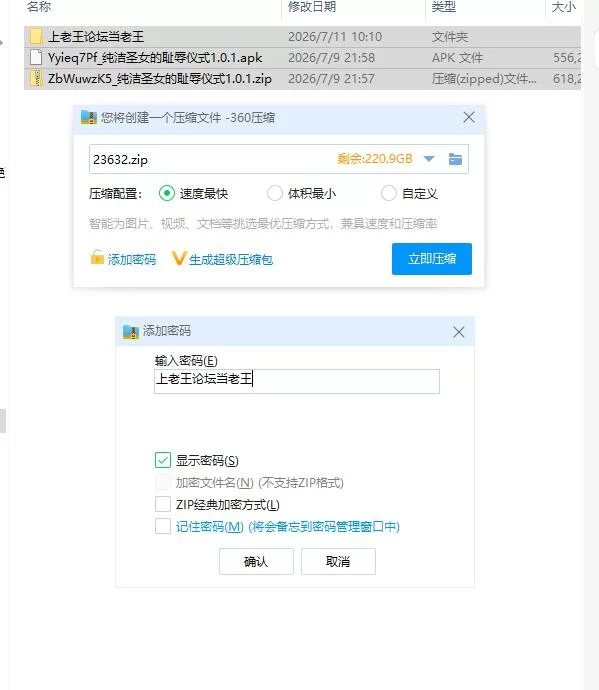The height and width of the screenshot is (690, 599).
Task: Click the 生成超级压缩包 link
Action: click(231, 260)
